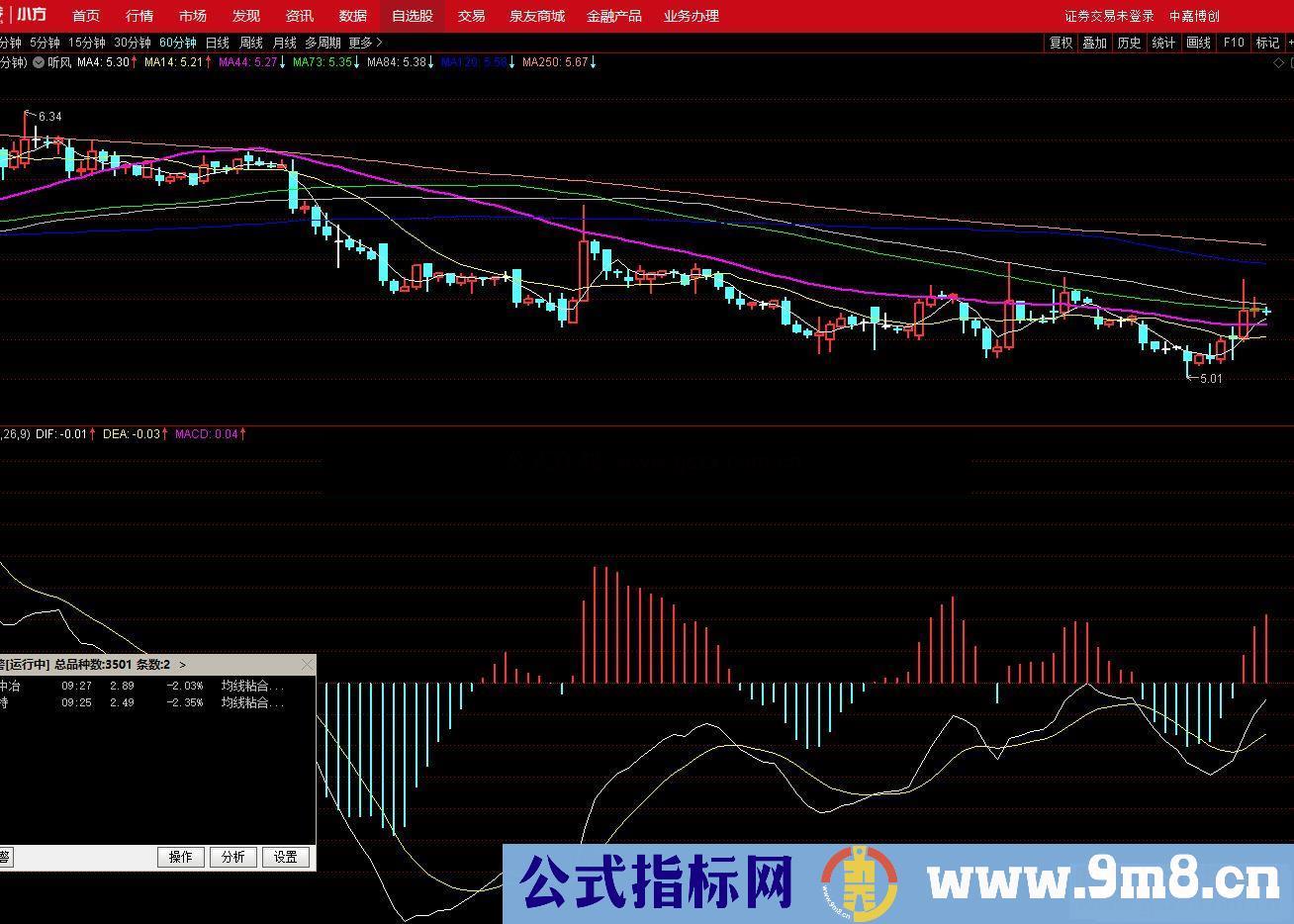Expand the alert window via the > arrow
1294x924 pixels.
[x=181, y=665]
